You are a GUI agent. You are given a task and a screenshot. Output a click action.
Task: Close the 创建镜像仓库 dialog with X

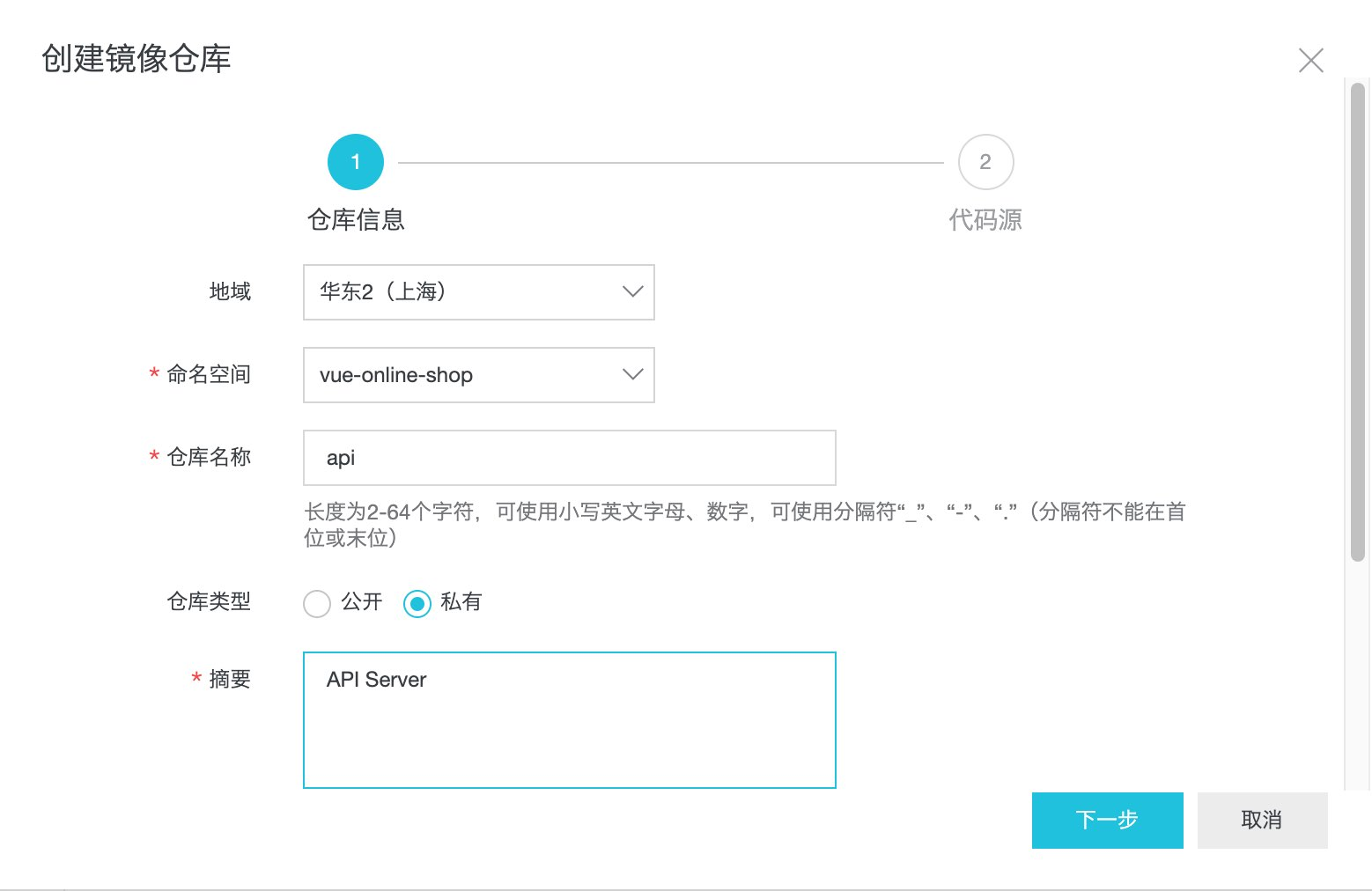pyautogui.click(x=1310, y=61)
